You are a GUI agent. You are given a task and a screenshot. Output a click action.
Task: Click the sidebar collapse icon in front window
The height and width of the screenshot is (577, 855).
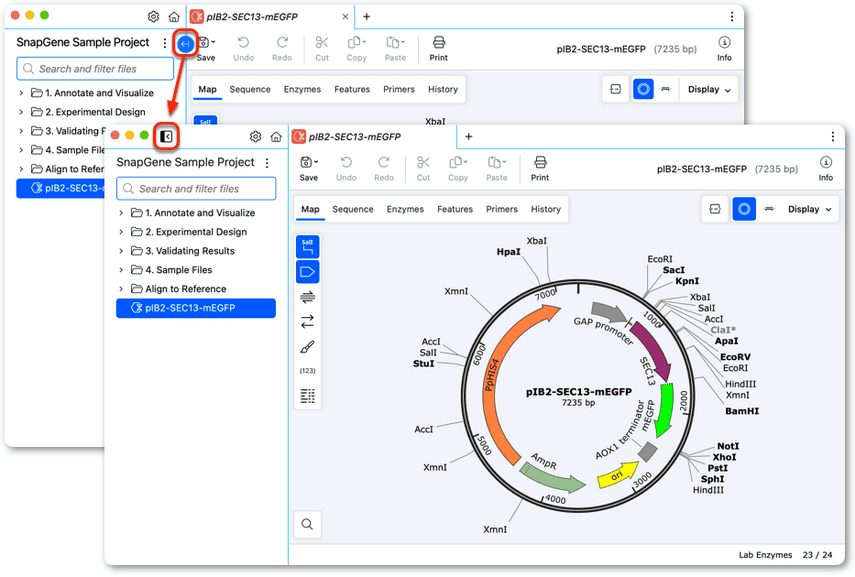point(166,136)
